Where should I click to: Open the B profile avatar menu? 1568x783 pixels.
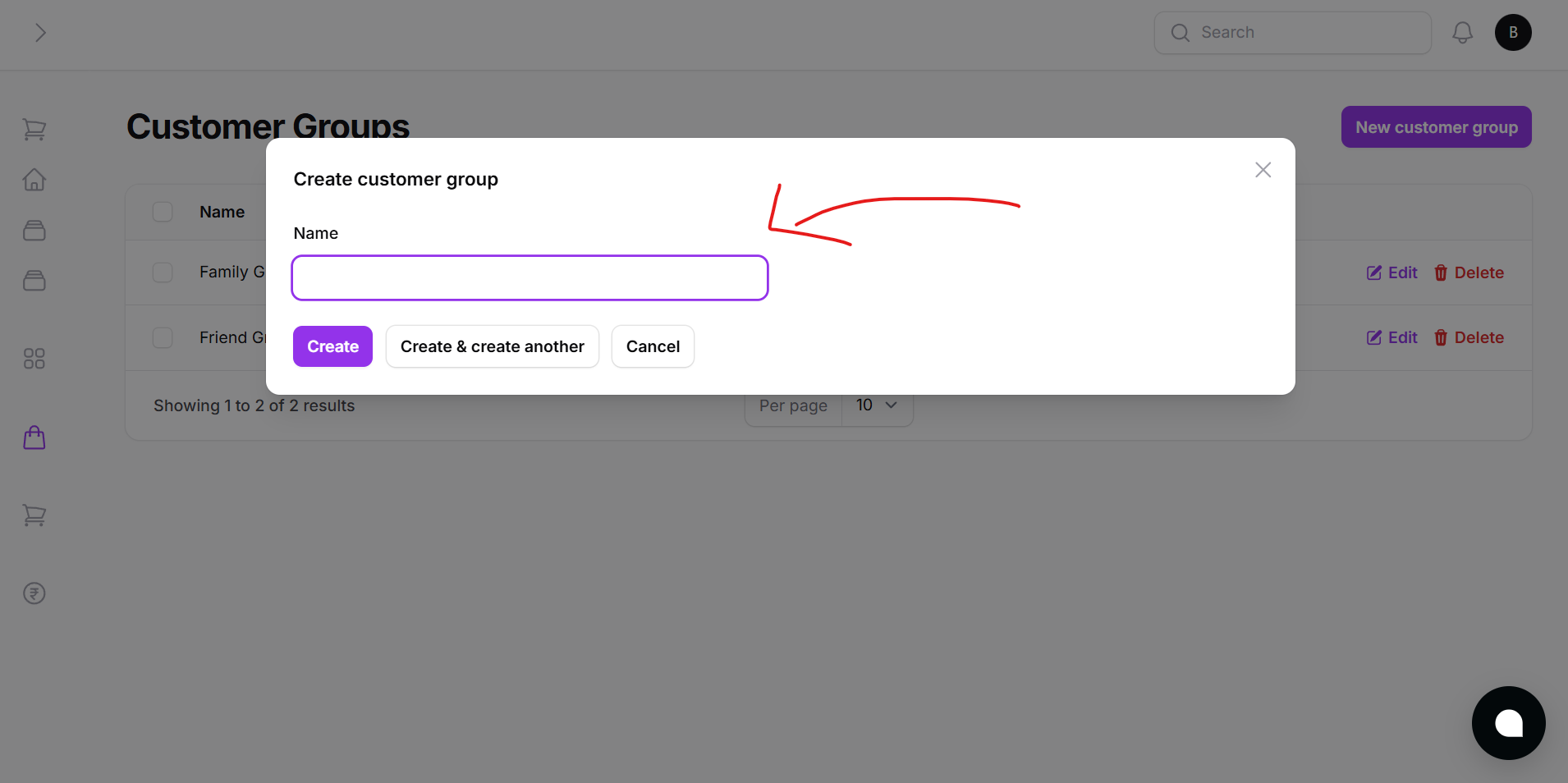1513,32
